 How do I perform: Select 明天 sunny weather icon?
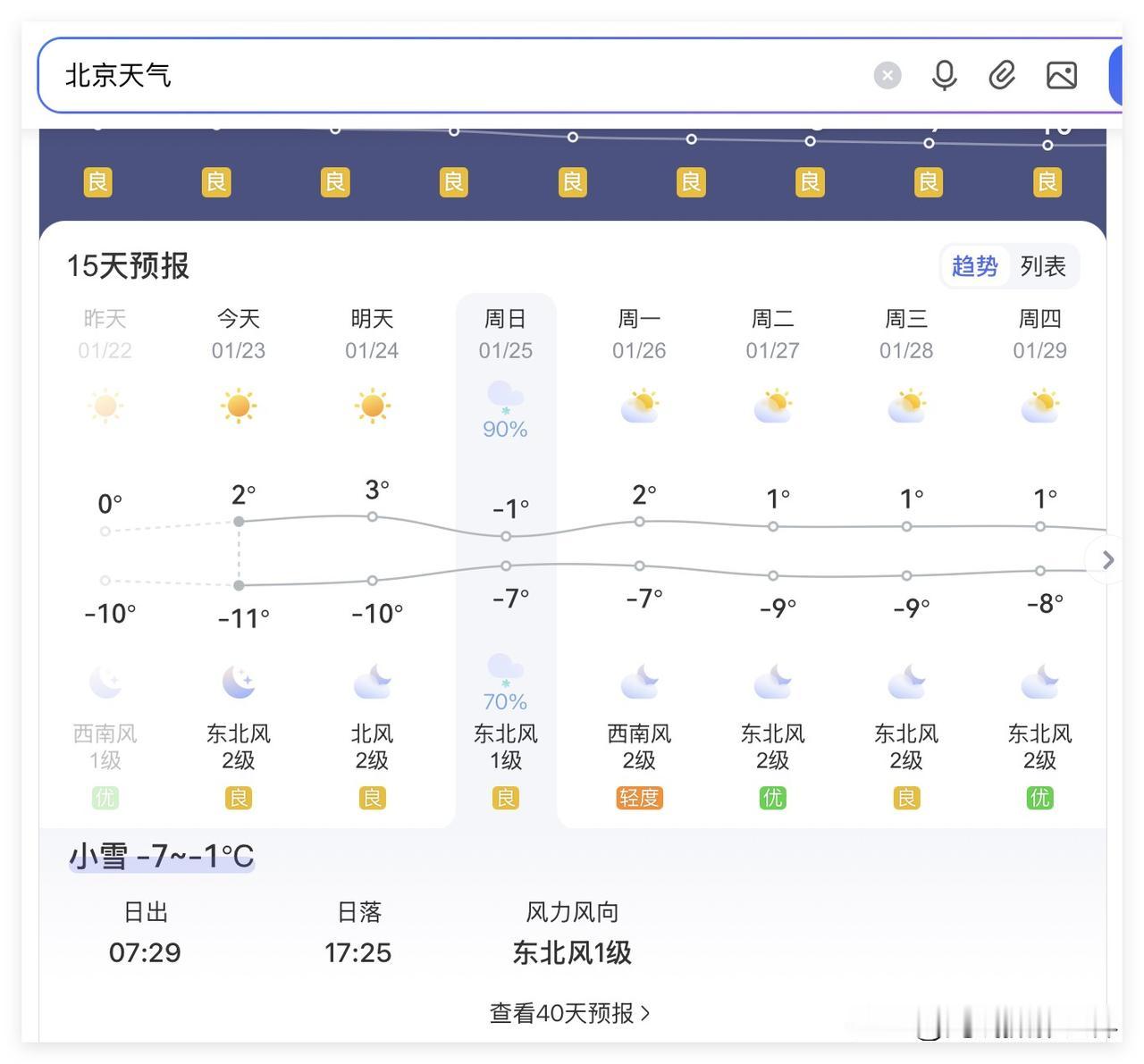click(372, 406)
